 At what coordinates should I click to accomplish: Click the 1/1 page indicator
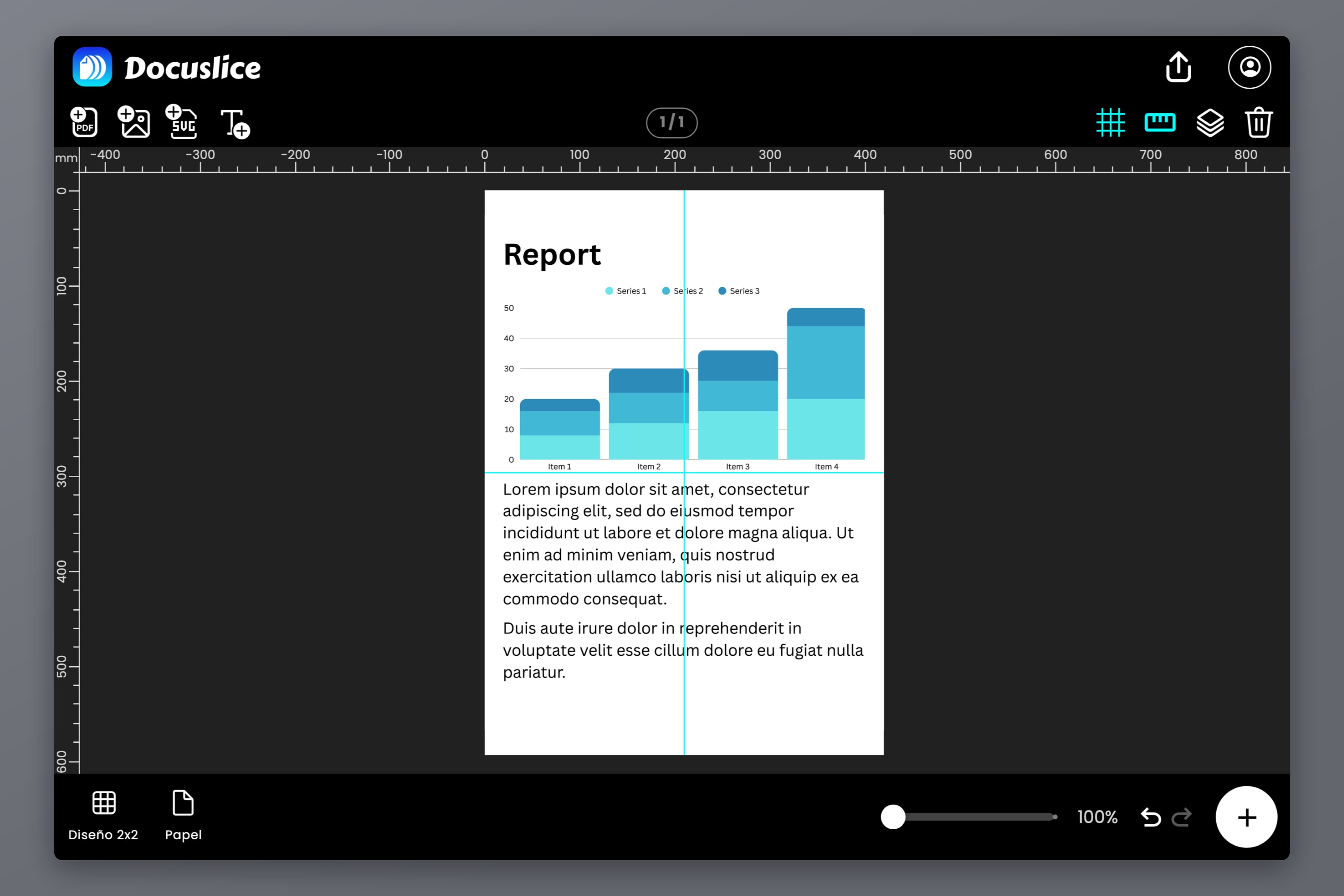(x=672, y=122)
